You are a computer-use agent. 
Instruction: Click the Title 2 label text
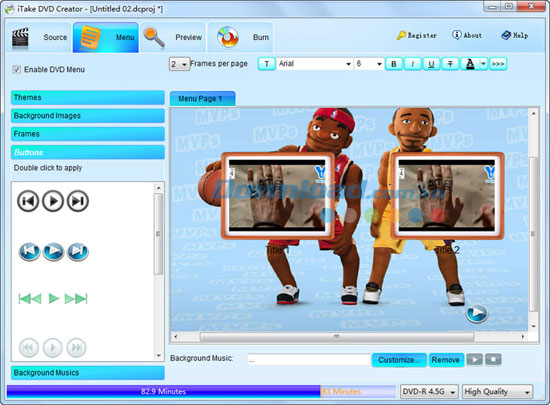click(x=447, y=250)
